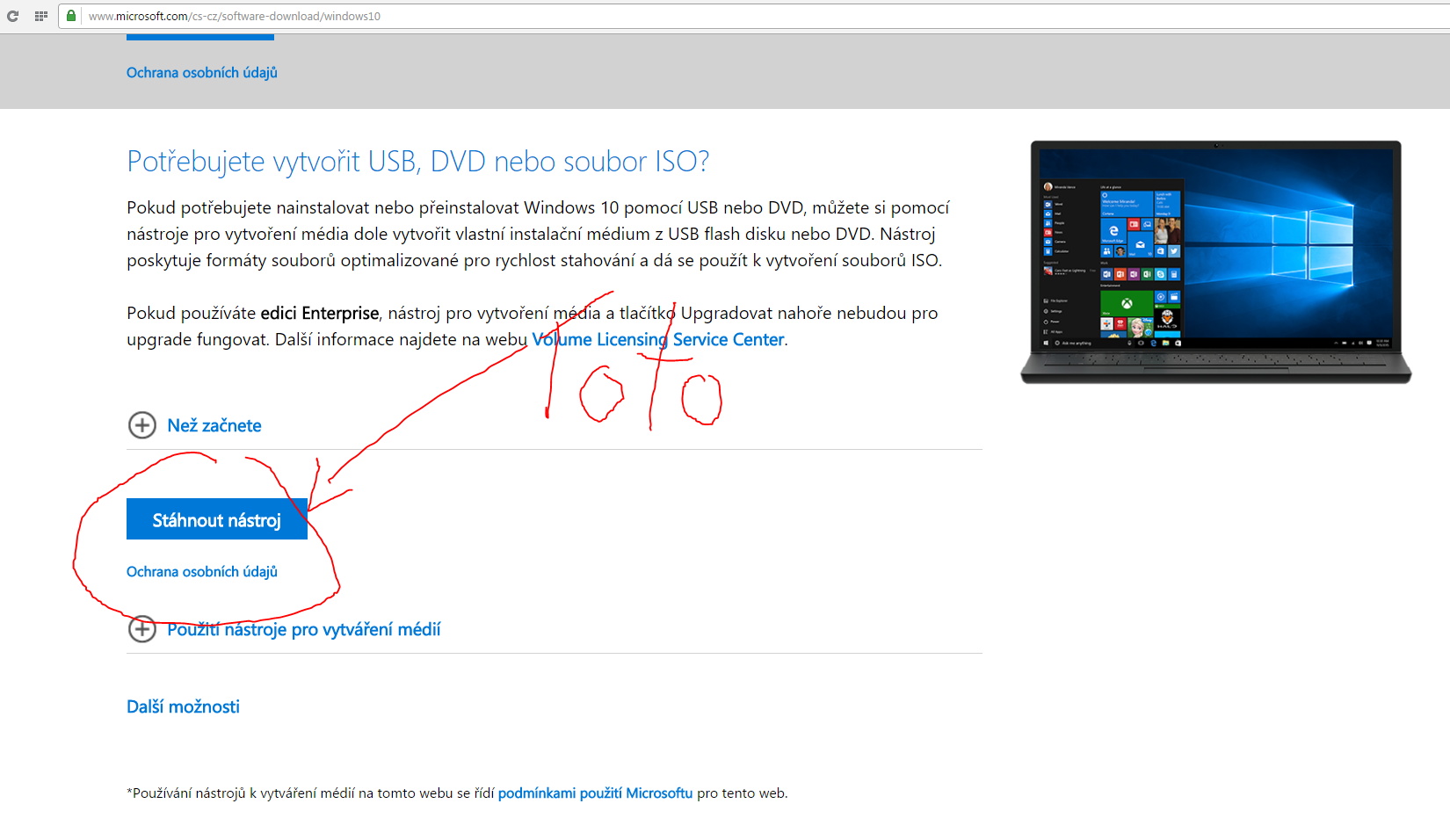Follow the Volume Licensing Service Center link
Viewport: 1450px width, 840px height.
tap(658, 340)
